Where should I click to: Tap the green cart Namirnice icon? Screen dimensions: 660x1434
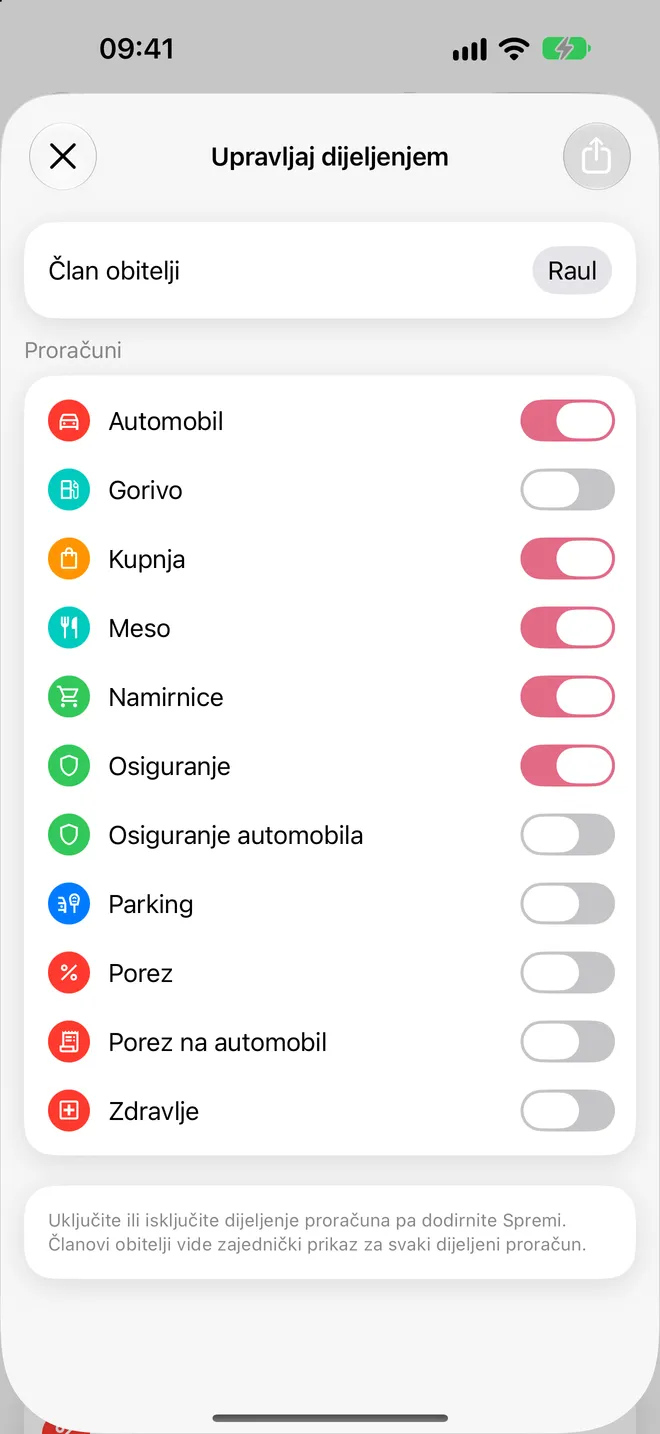coord(69,697)
